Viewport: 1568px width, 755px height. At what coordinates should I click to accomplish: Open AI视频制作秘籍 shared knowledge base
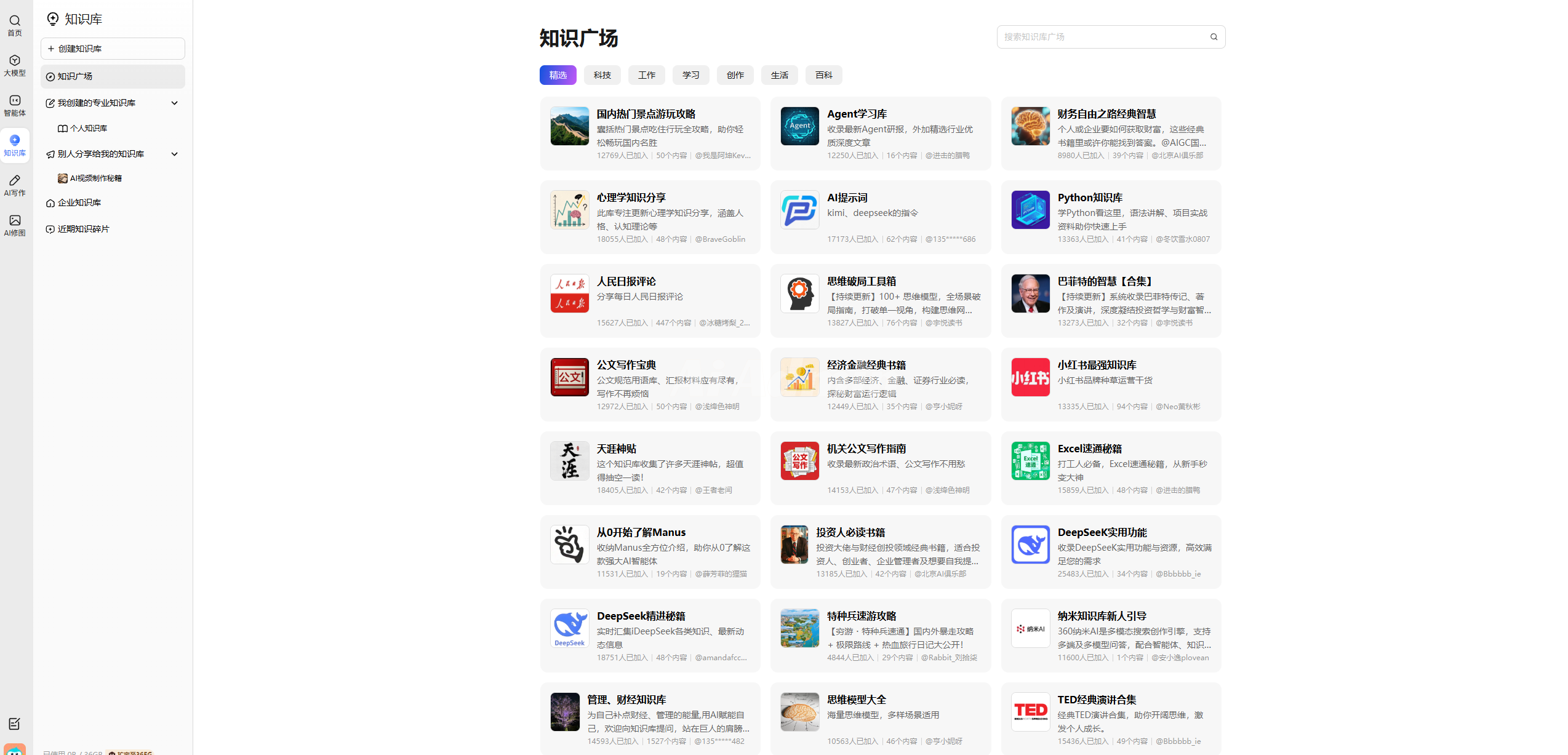click(x=95, y=178)
